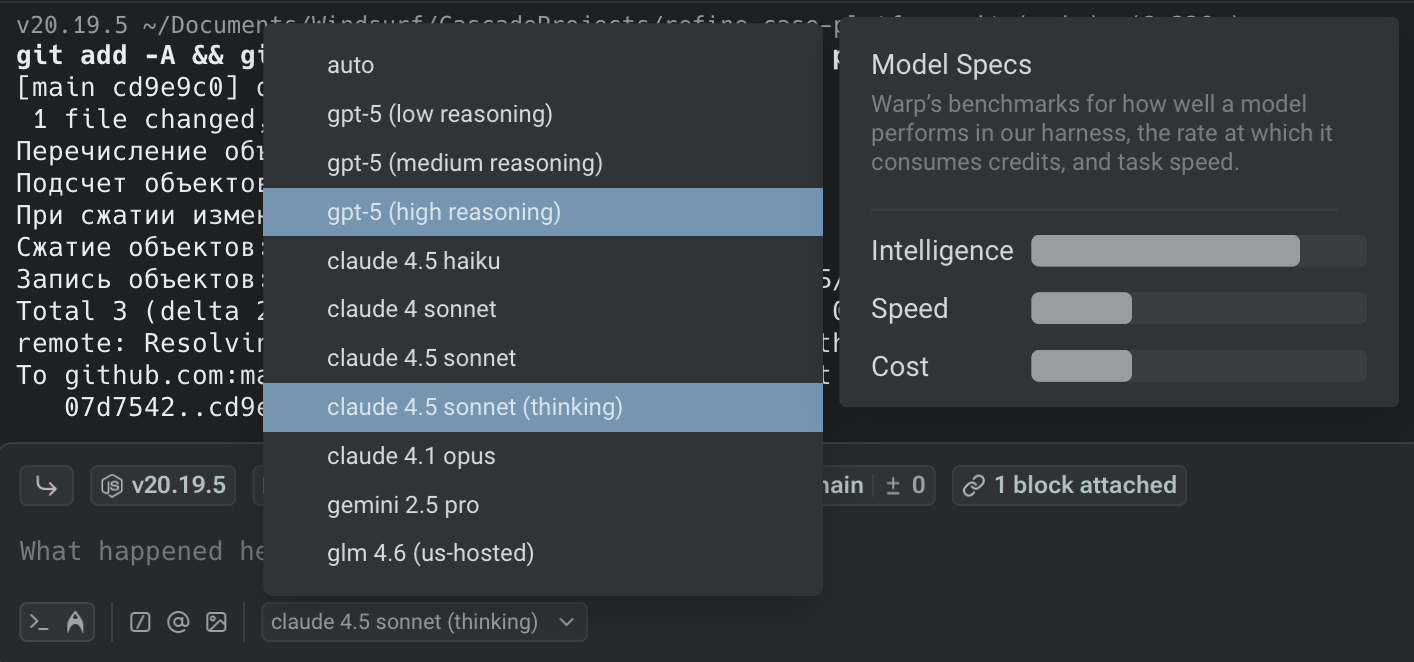The width and height of the screenshot is (1414, 662).
Task: Open the 1 block attached chip
Action: [x=1069, y=486]
